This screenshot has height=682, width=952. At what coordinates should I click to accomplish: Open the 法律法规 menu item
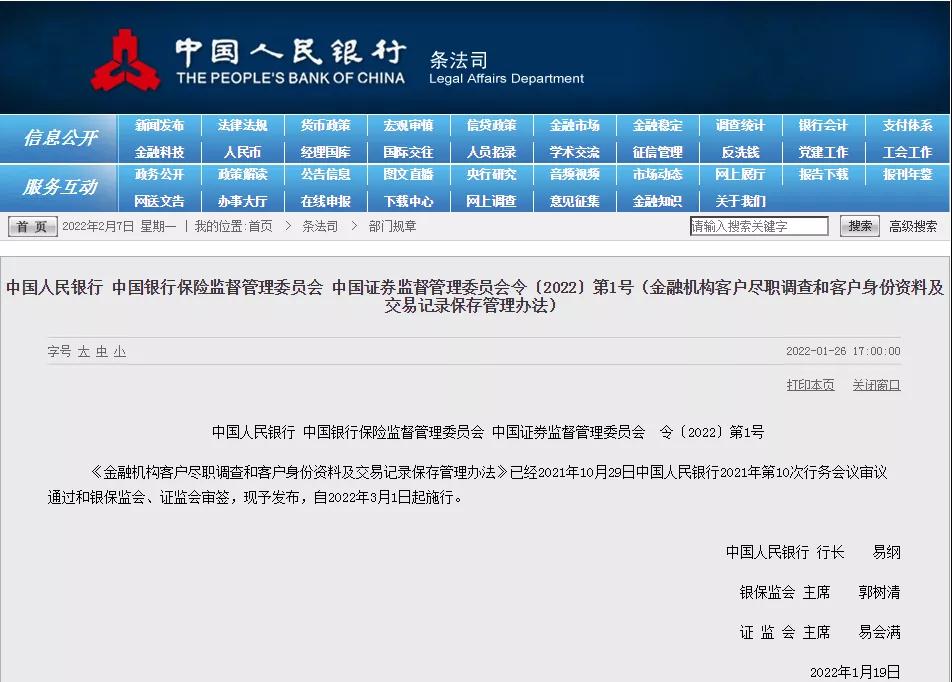tap(241, 125)
